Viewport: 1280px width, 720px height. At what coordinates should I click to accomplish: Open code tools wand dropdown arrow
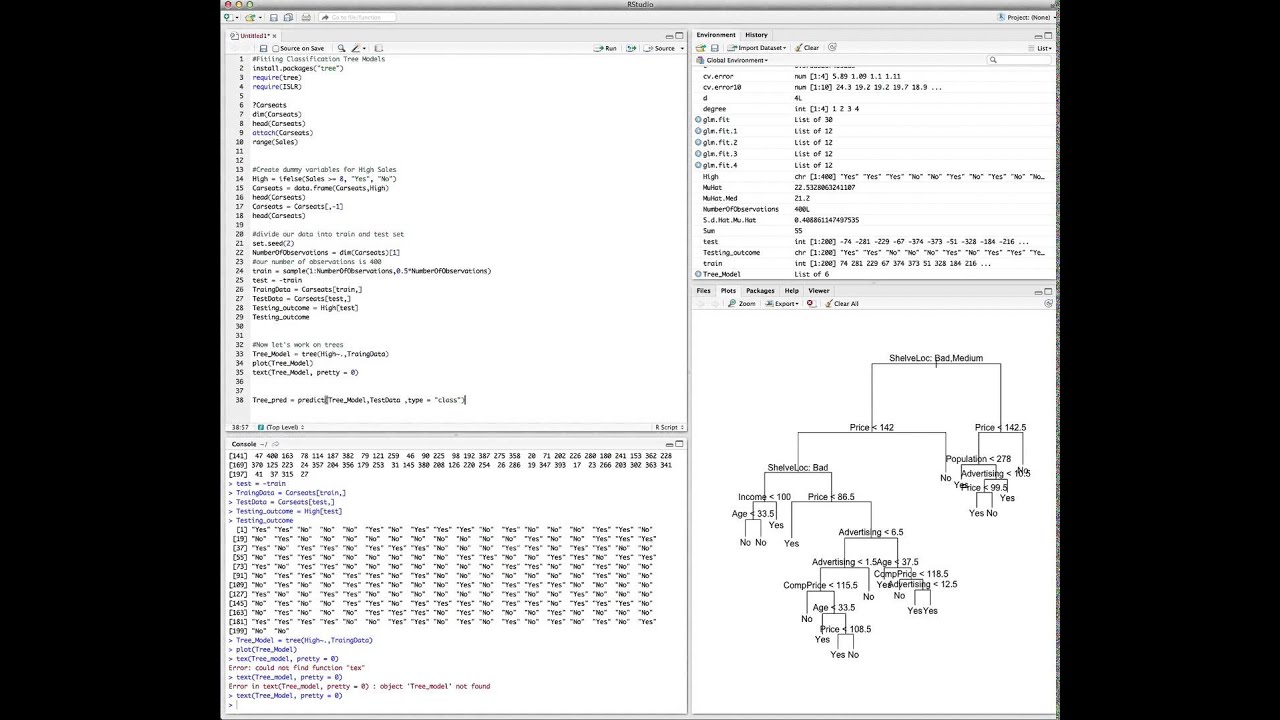364,48
